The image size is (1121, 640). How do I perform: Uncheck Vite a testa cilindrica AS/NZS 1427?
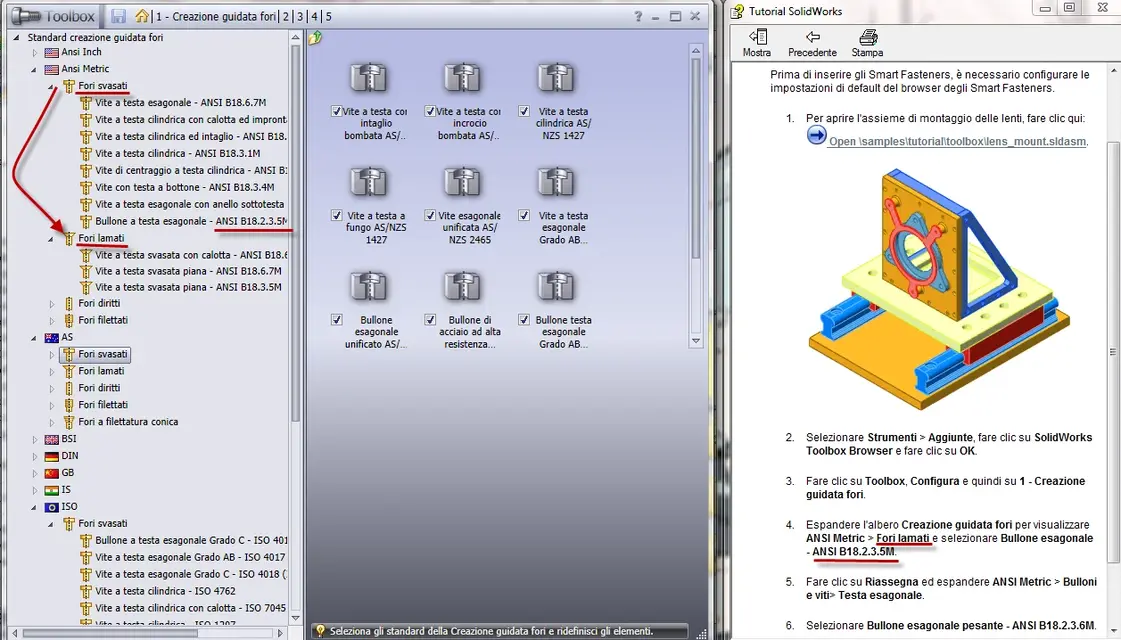524,112
